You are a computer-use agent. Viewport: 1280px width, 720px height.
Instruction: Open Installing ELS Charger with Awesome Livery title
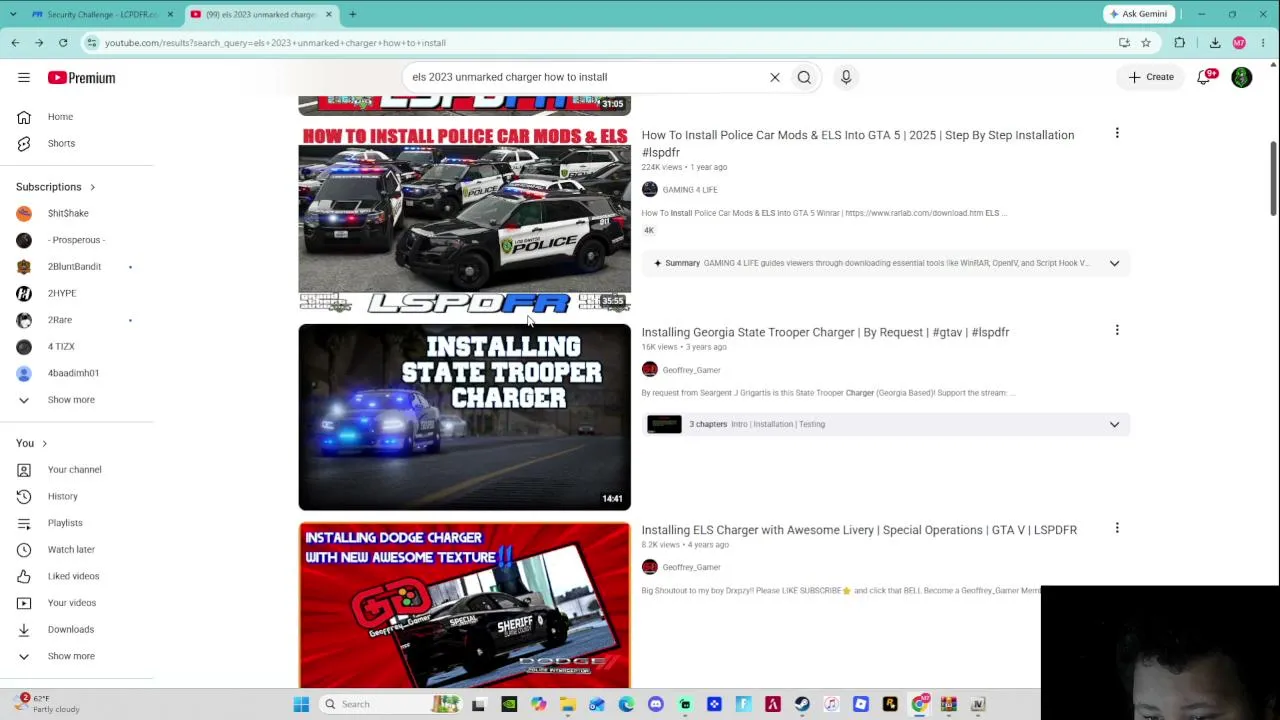859,530
